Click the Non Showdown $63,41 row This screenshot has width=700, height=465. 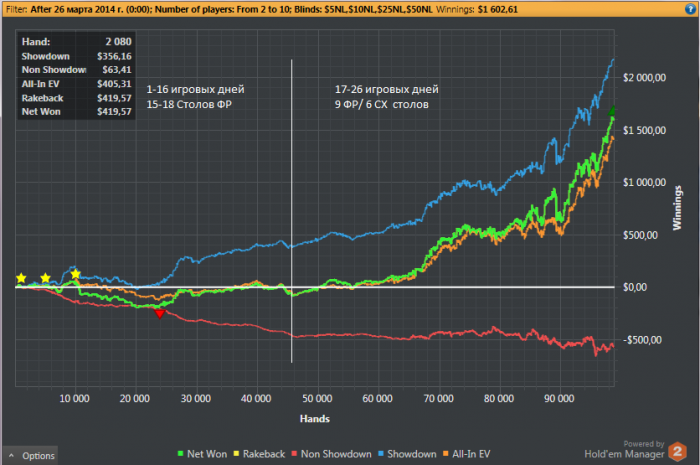(x=76, y=70)
